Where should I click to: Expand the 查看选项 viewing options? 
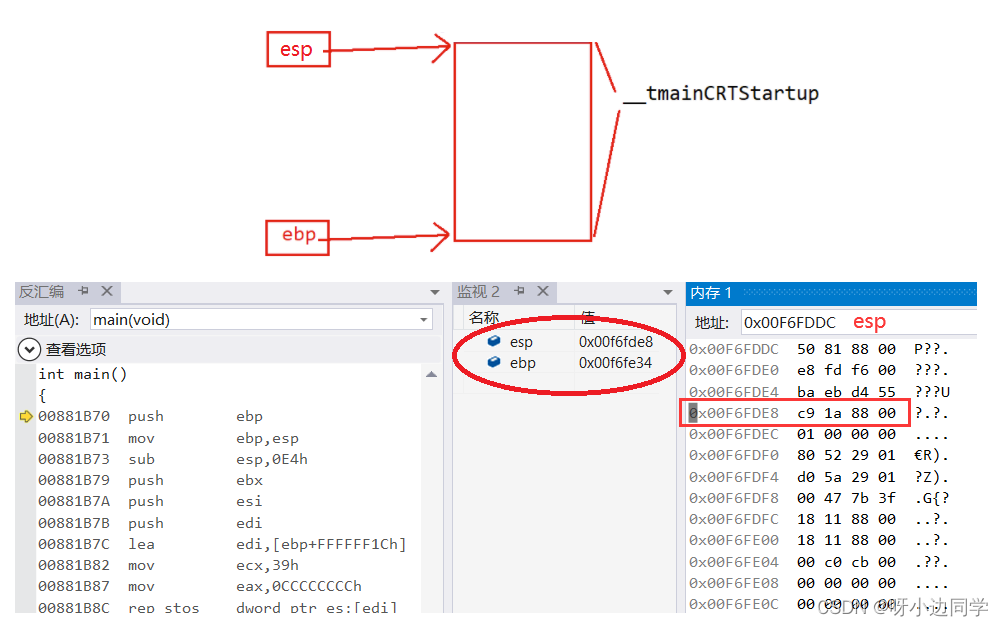[x=29, y=350]
